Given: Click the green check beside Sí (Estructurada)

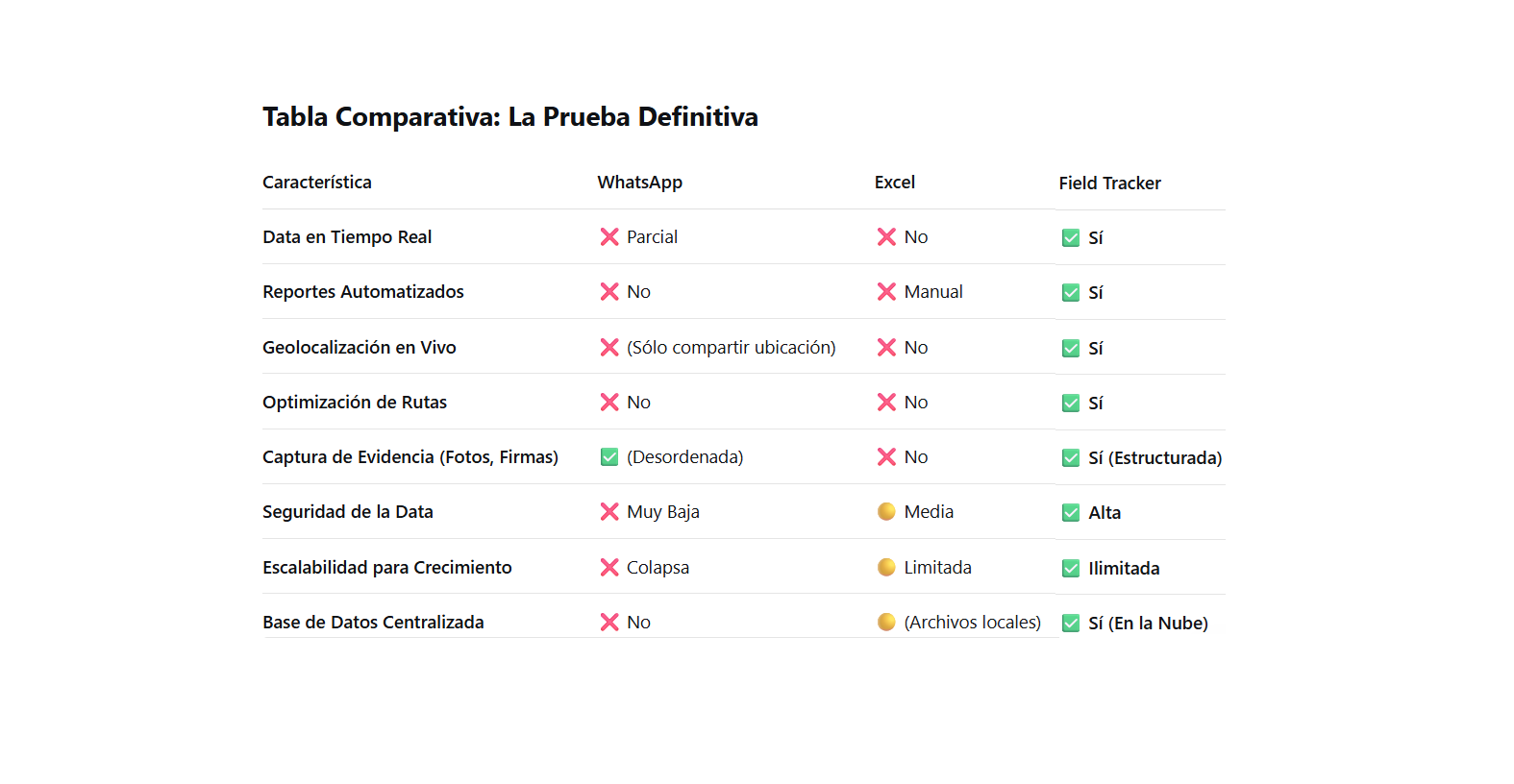Looking at the screenshot, I should click(1071, 458).
